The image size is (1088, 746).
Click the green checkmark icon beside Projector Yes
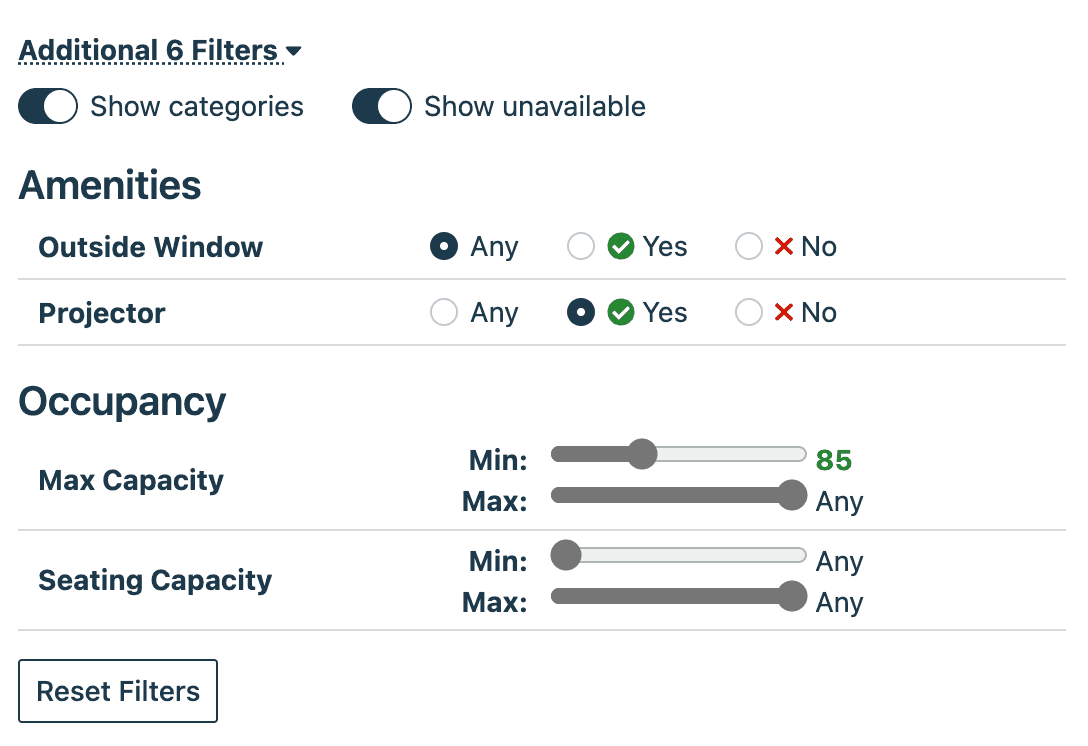(x=620, y=312)
